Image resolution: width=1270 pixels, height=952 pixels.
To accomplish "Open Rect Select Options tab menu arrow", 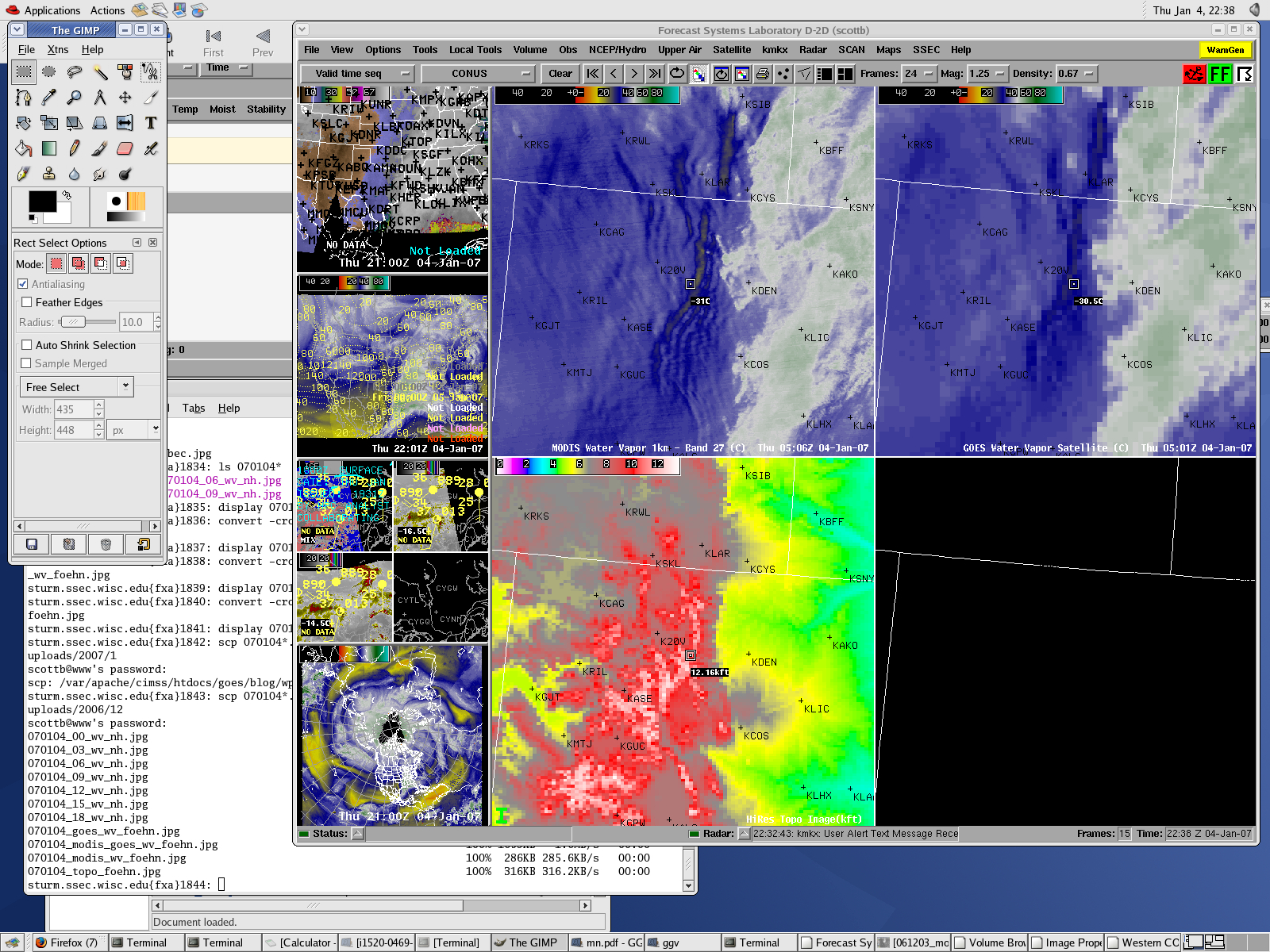I will [137, 243].
